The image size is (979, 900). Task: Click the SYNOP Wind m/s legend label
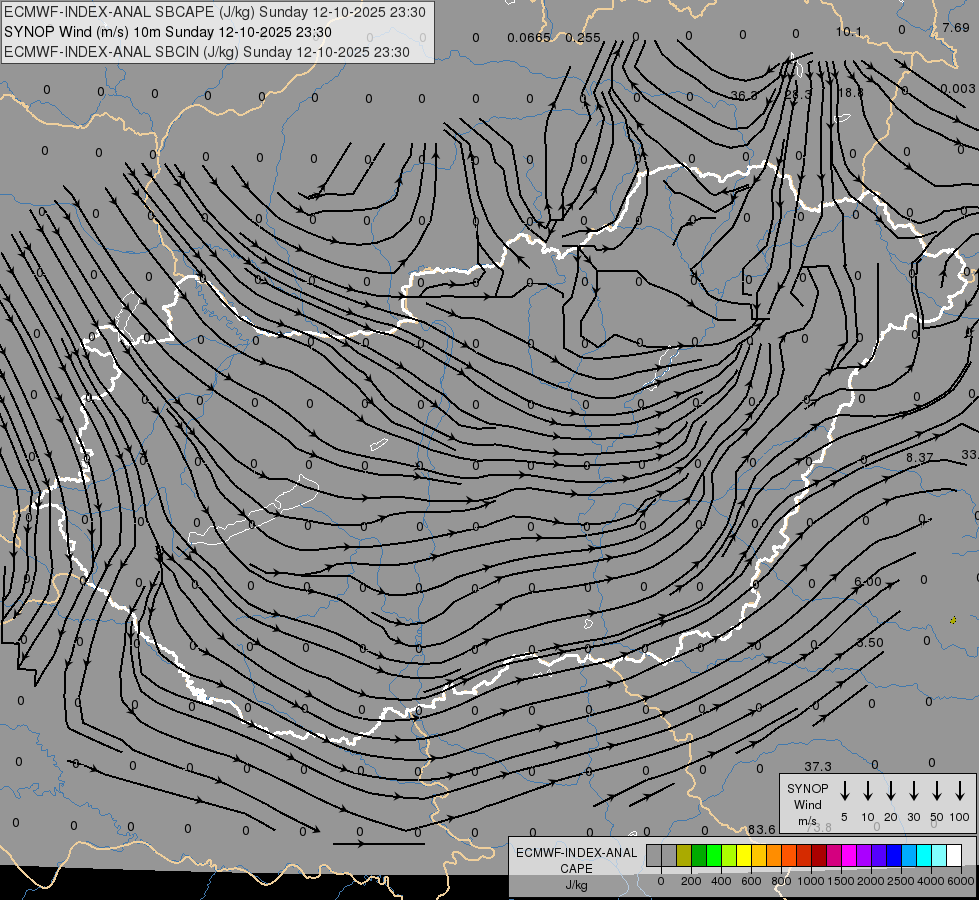[807, 804]
